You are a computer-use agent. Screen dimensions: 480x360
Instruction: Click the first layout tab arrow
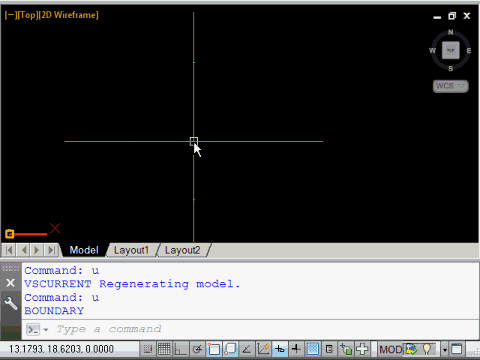click(9, 250)
